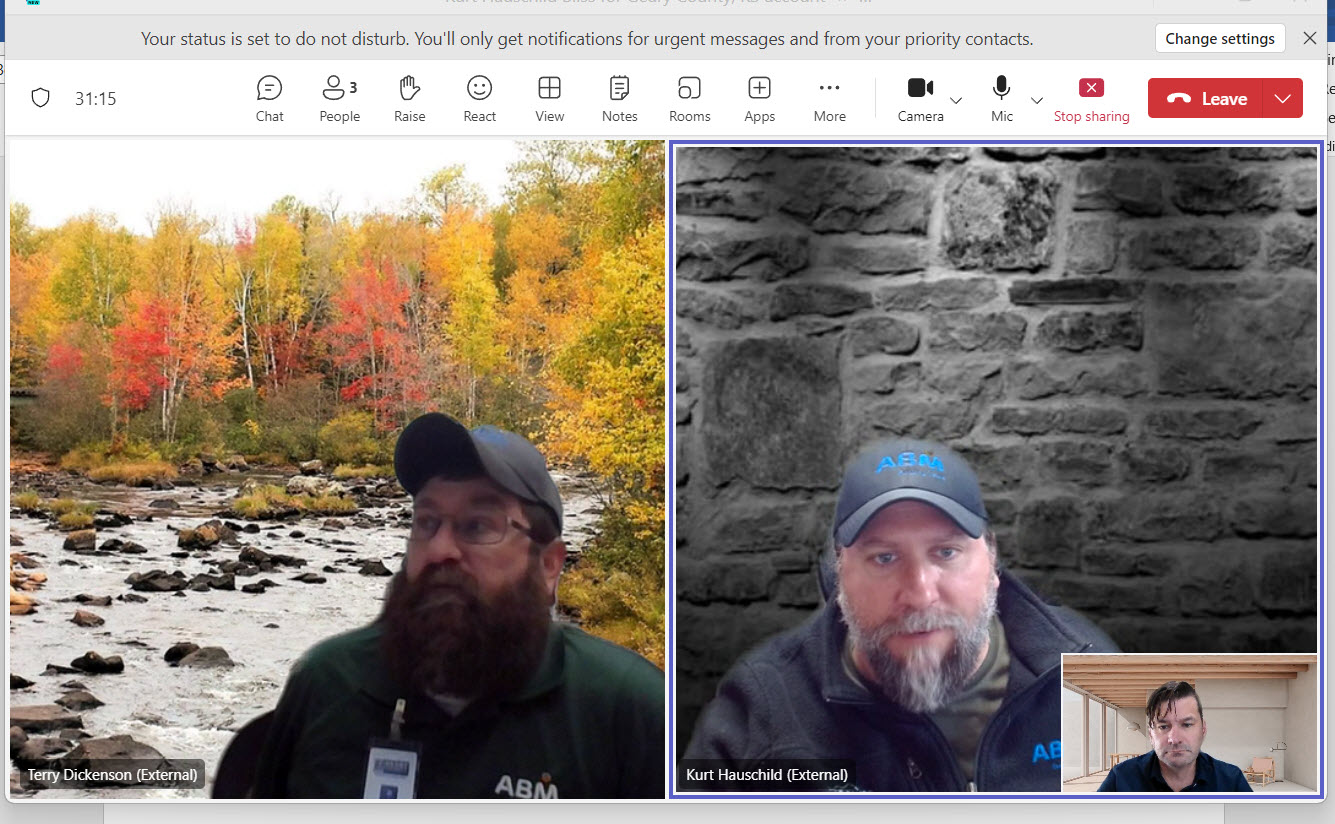Select the self-view video thumbnail
This screenshot has height=824, width=1335.
pyautogui.click(x=1189, y=723)
